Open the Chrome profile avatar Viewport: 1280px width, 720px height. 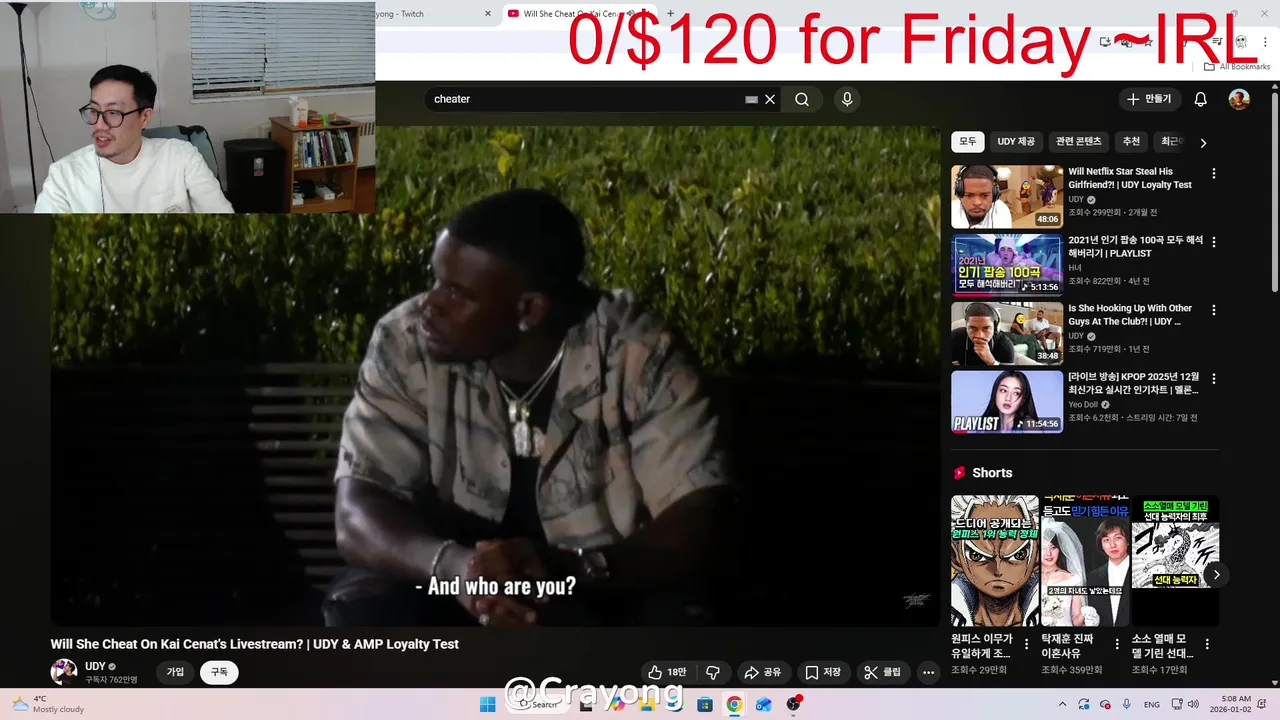[1241, 42]
